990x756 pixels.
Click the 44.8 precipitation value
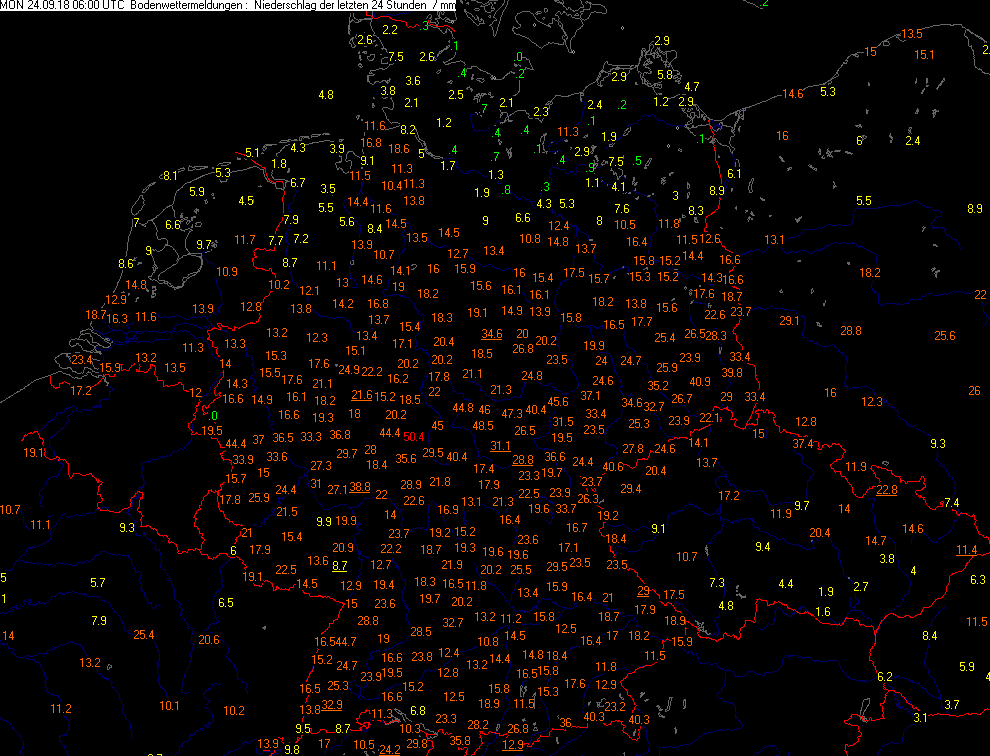point(463,408)
